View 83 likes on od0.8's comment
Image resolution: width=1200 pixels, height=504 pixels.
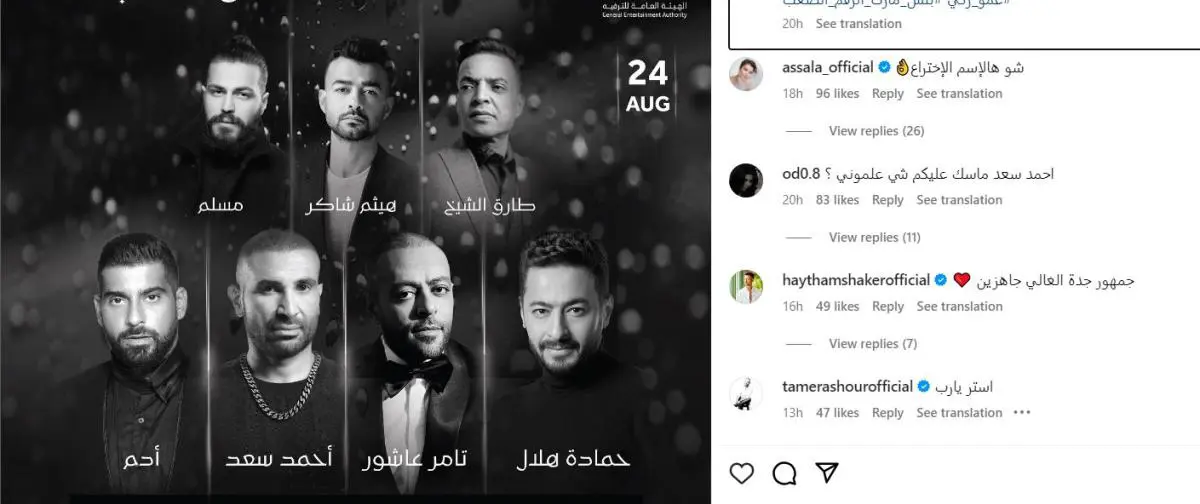[x=838, y=200]
